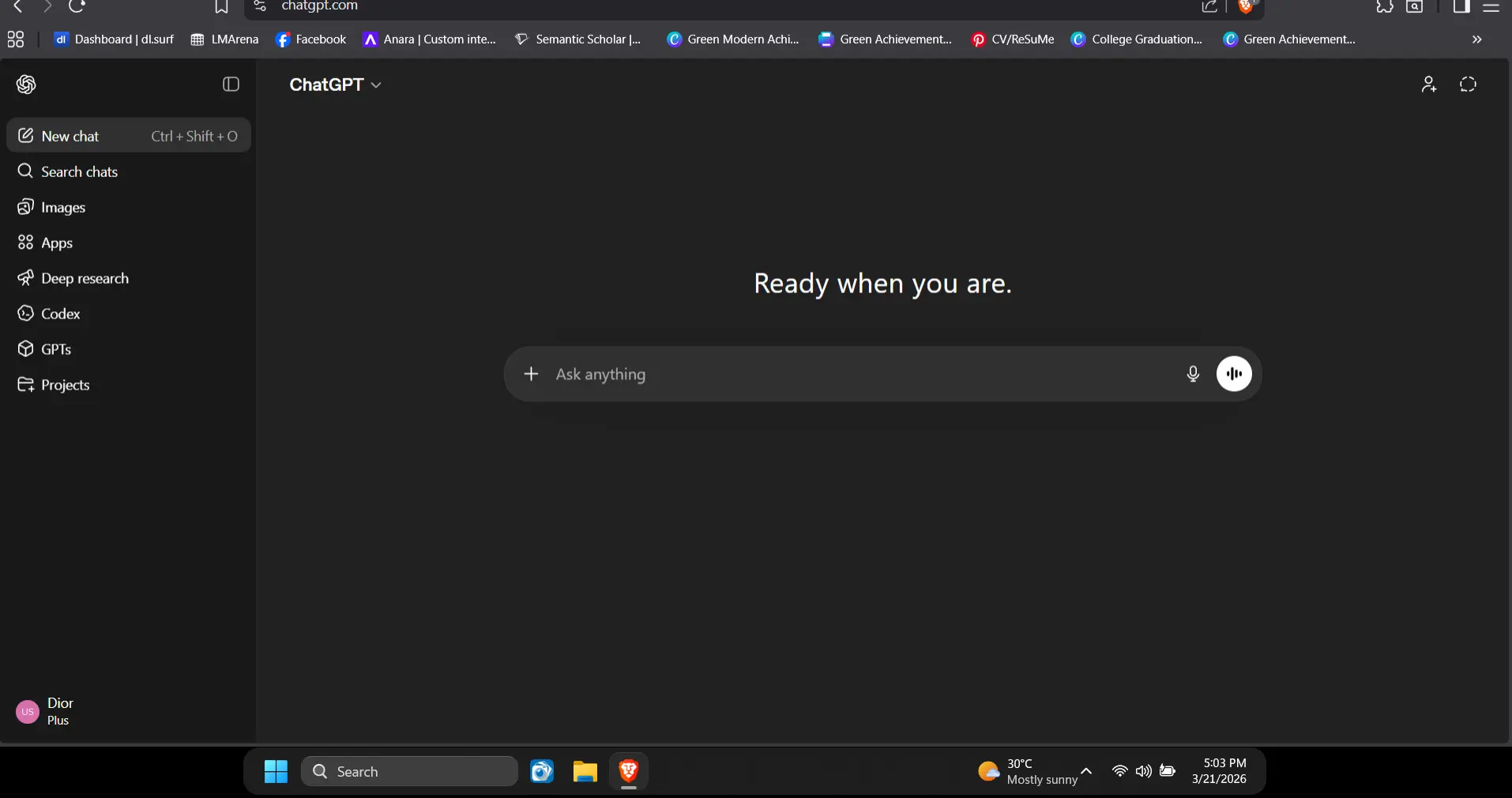Click the microphone dictation icon

pos(1194,374)
